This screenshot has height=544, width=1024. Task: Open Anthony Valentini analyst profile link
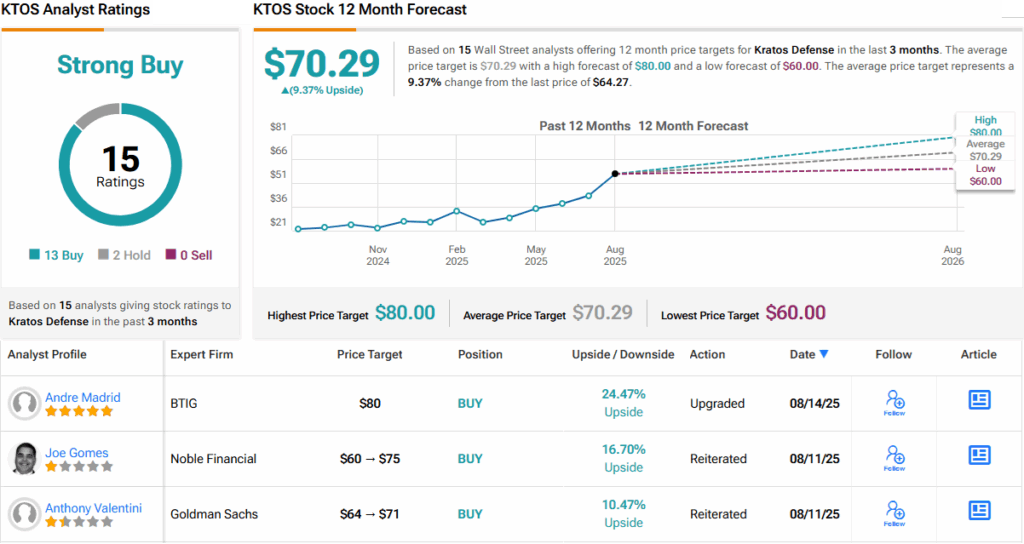pyautogui.click(x=93, y=508)
